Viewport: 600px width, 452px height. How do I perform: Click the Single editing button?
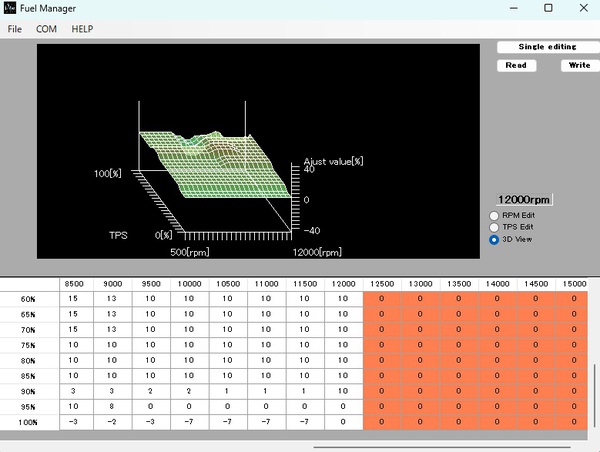click(x=548, y=47)
